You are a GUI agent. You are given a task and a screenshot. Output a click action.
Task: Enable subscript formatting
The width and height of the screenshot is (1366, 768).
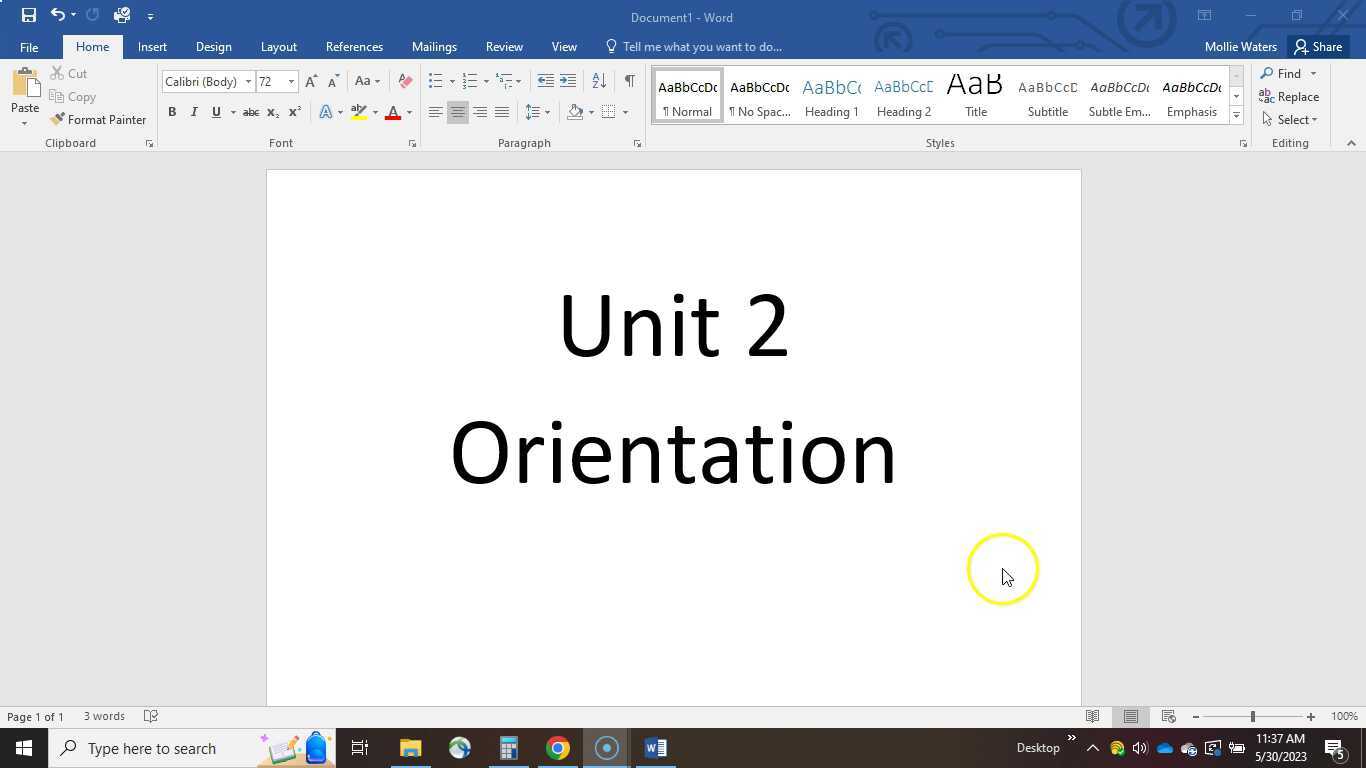[271, 112]
